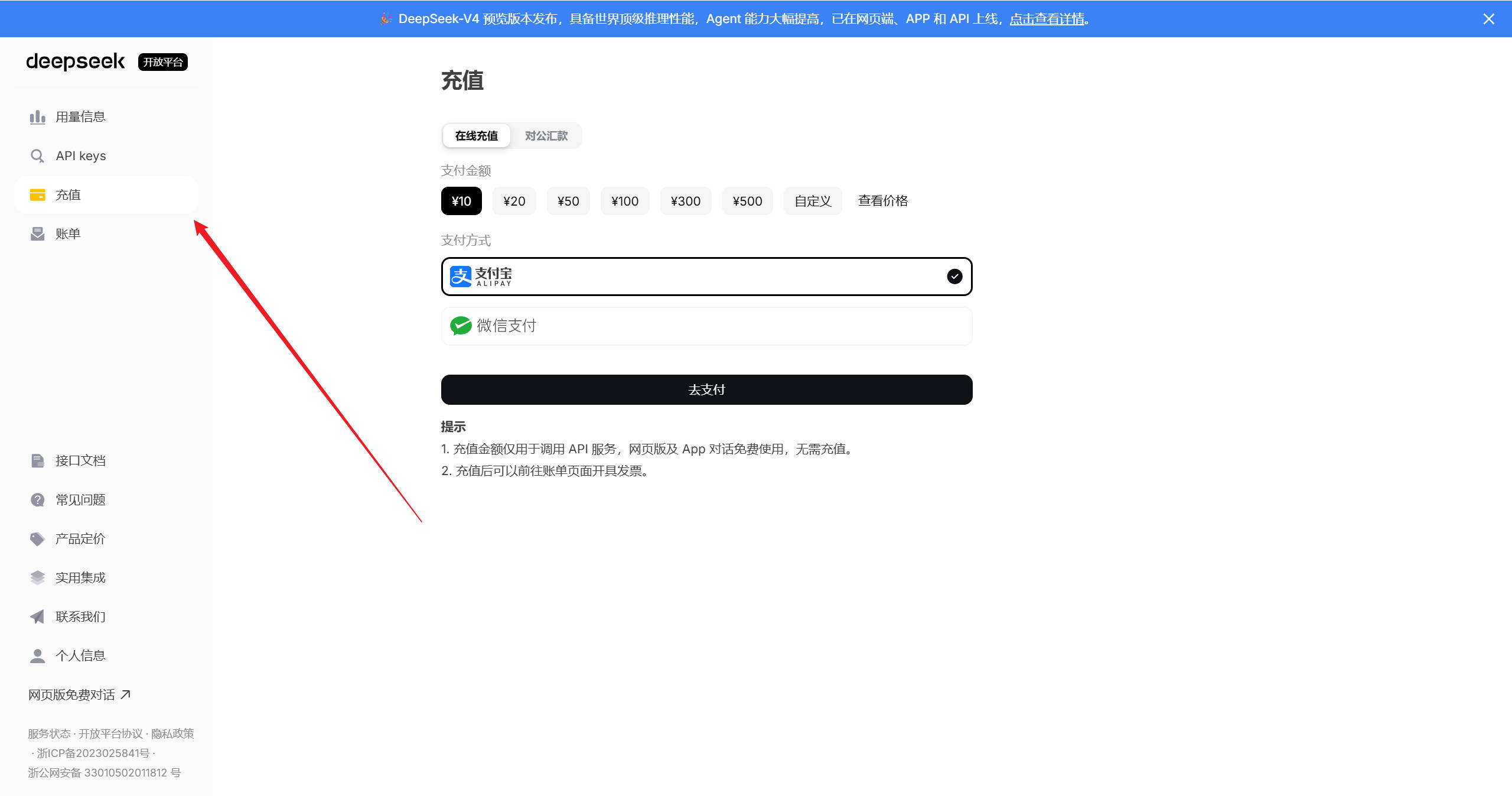Click 查看价格 link
This screenshot has width=1512, height=796.
point(883,201)
